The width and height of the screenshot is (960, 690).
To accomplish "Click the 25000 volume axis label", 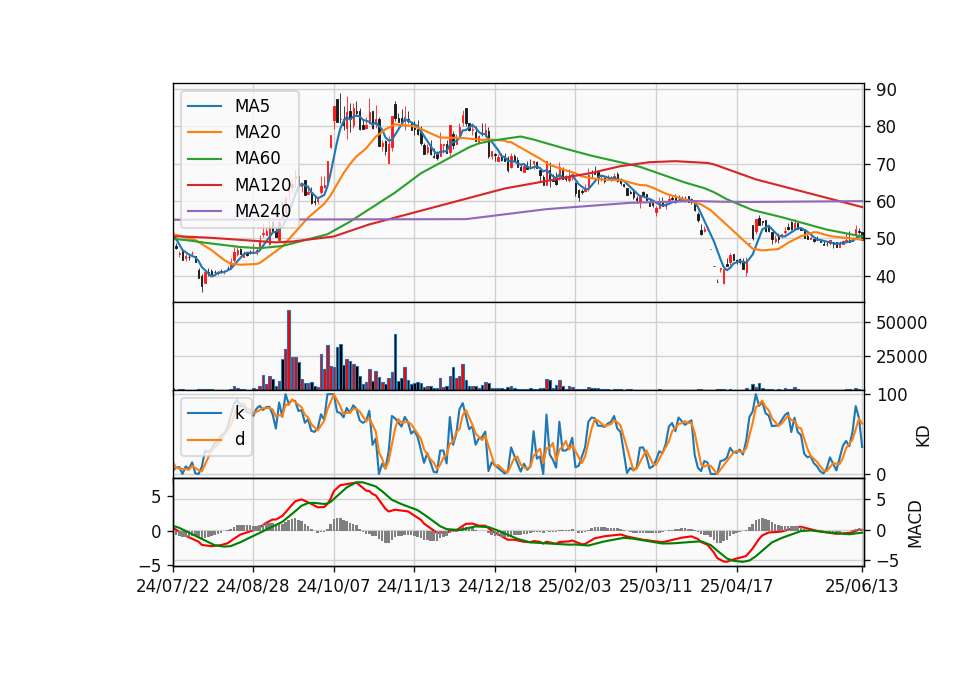I will point(901,357).
